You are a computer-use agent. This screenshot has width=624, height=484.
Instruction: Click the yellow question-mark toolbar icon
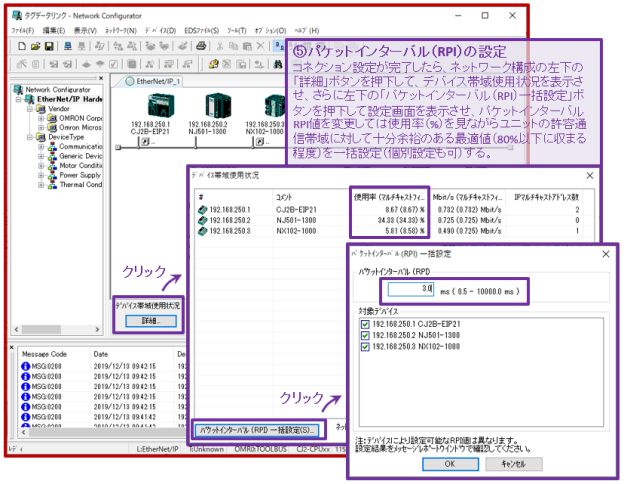214,64
